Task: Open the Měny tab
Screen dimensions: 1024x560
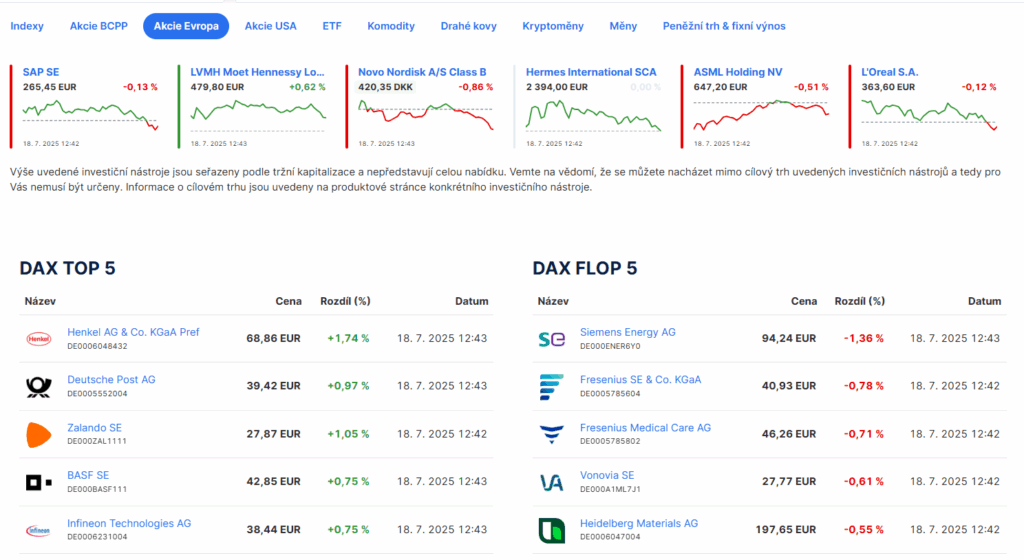Action: [623, 26]
